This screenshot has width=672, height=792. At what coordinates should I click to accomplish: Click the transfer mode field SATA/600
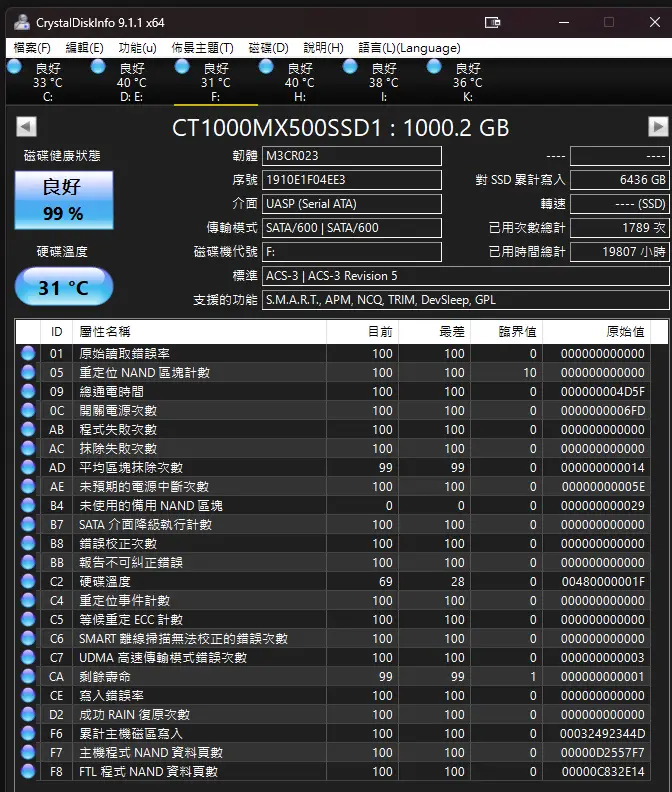[352, 228]
